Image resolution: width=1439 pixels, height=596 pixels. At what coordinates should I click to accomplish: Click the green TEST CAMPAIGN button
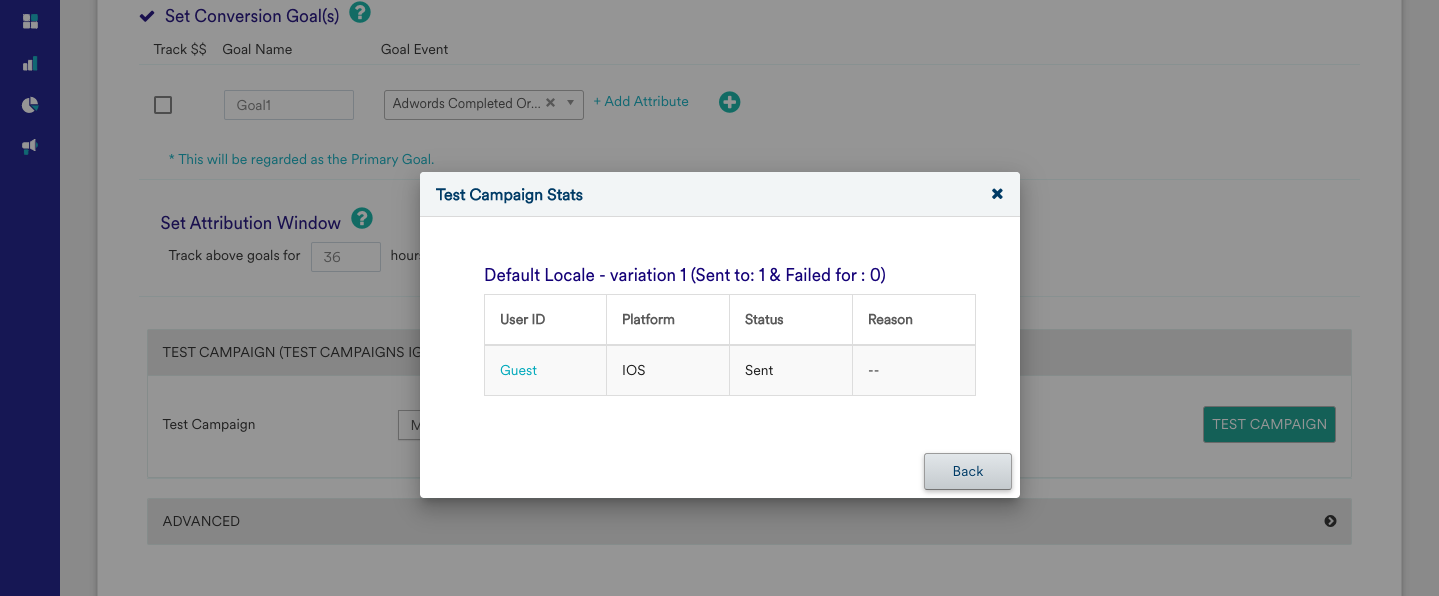pos(1269,424)
